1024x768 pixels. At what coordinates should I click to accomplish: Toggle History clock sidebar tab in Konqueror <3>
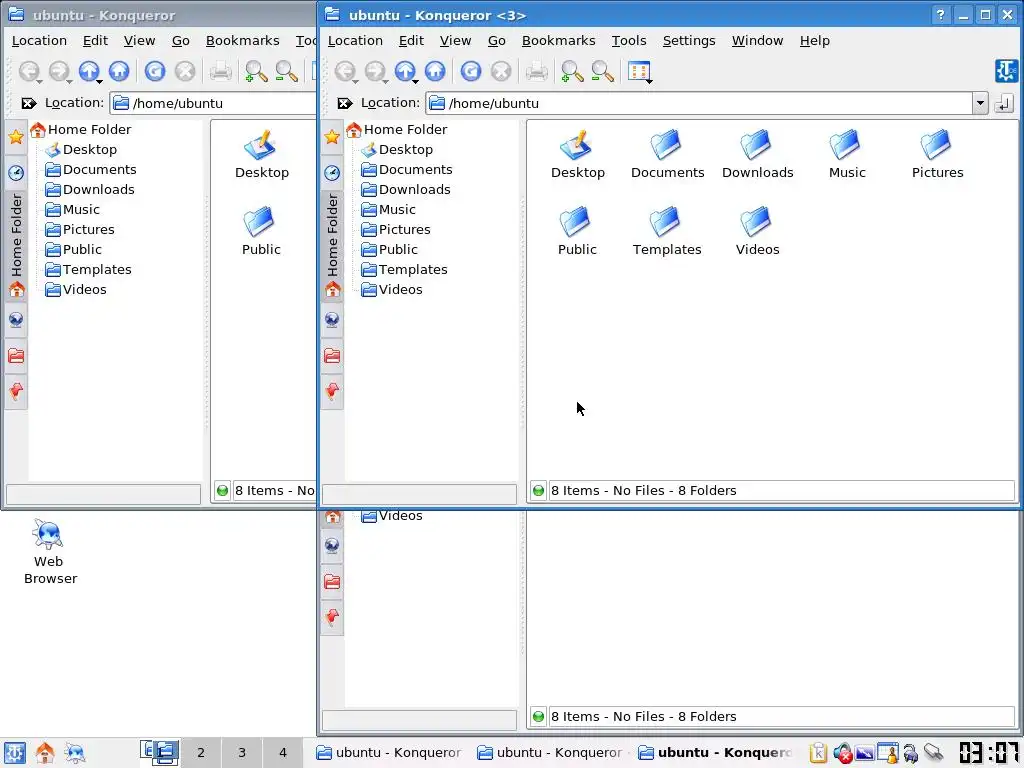pyautogui.click(x=332, y=173)
